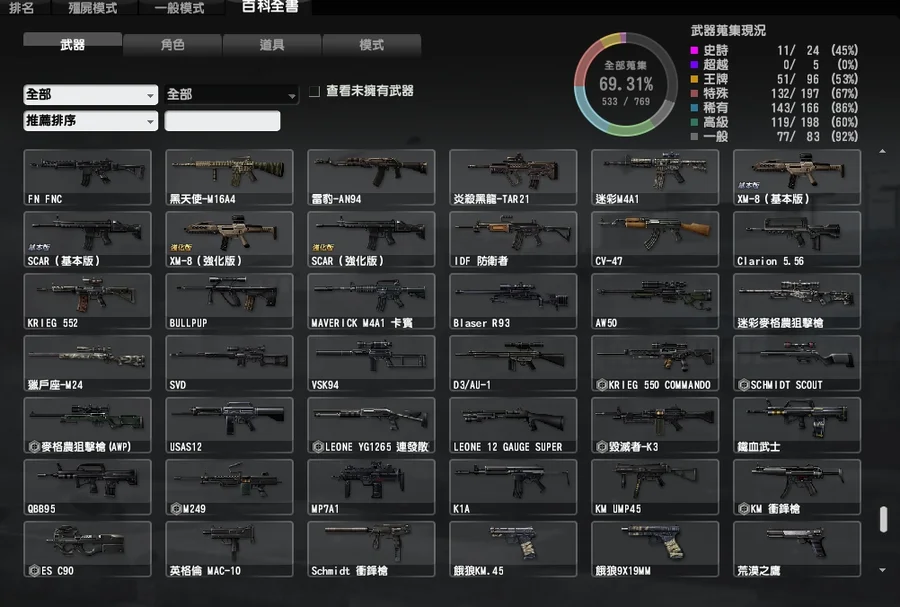
Task: Open the 排名 top tab
Action: [22, 8]
